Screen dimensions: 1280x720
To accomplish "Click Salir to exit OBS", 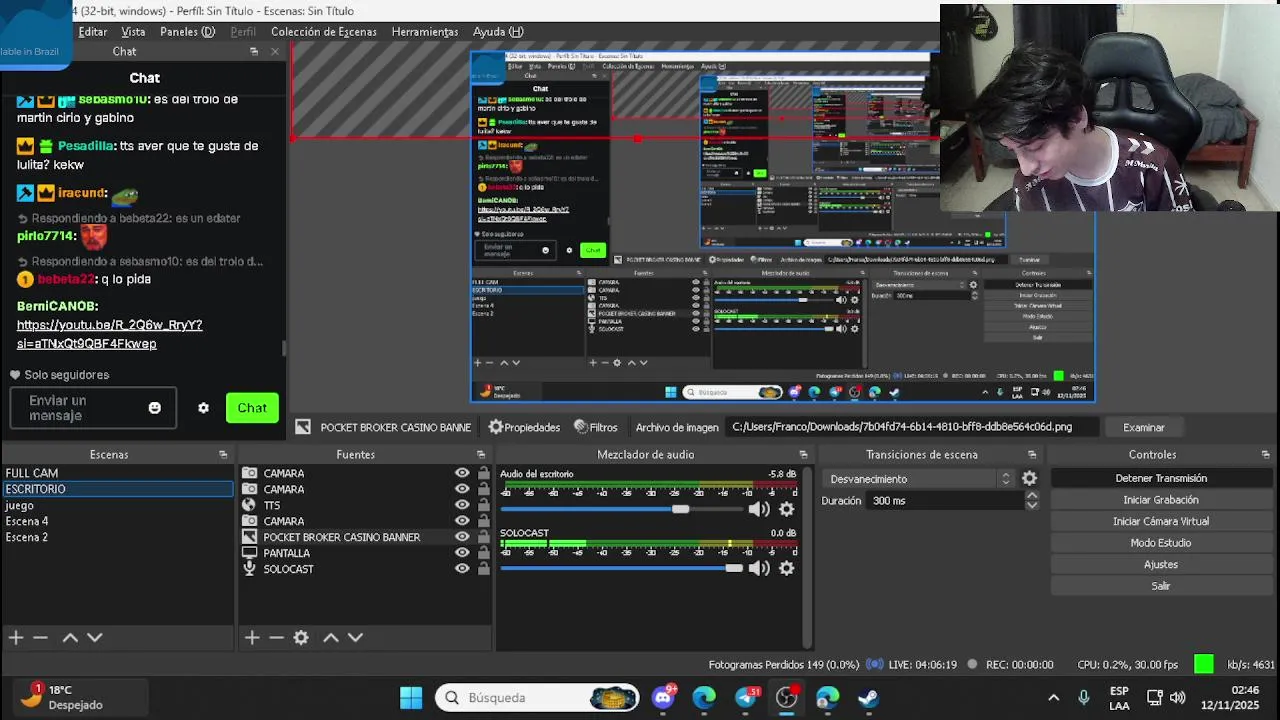I will point(1160,586).
